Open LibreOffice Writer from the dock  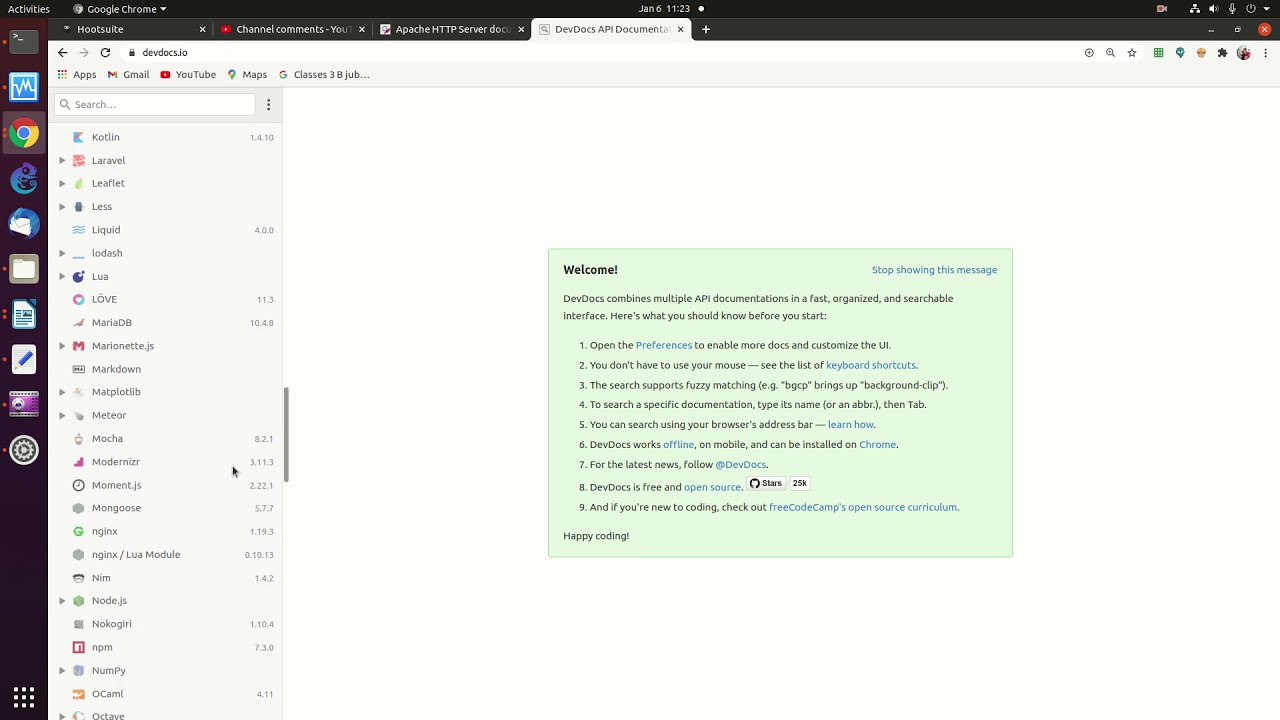pyautogui.click(x=24, y=314)
